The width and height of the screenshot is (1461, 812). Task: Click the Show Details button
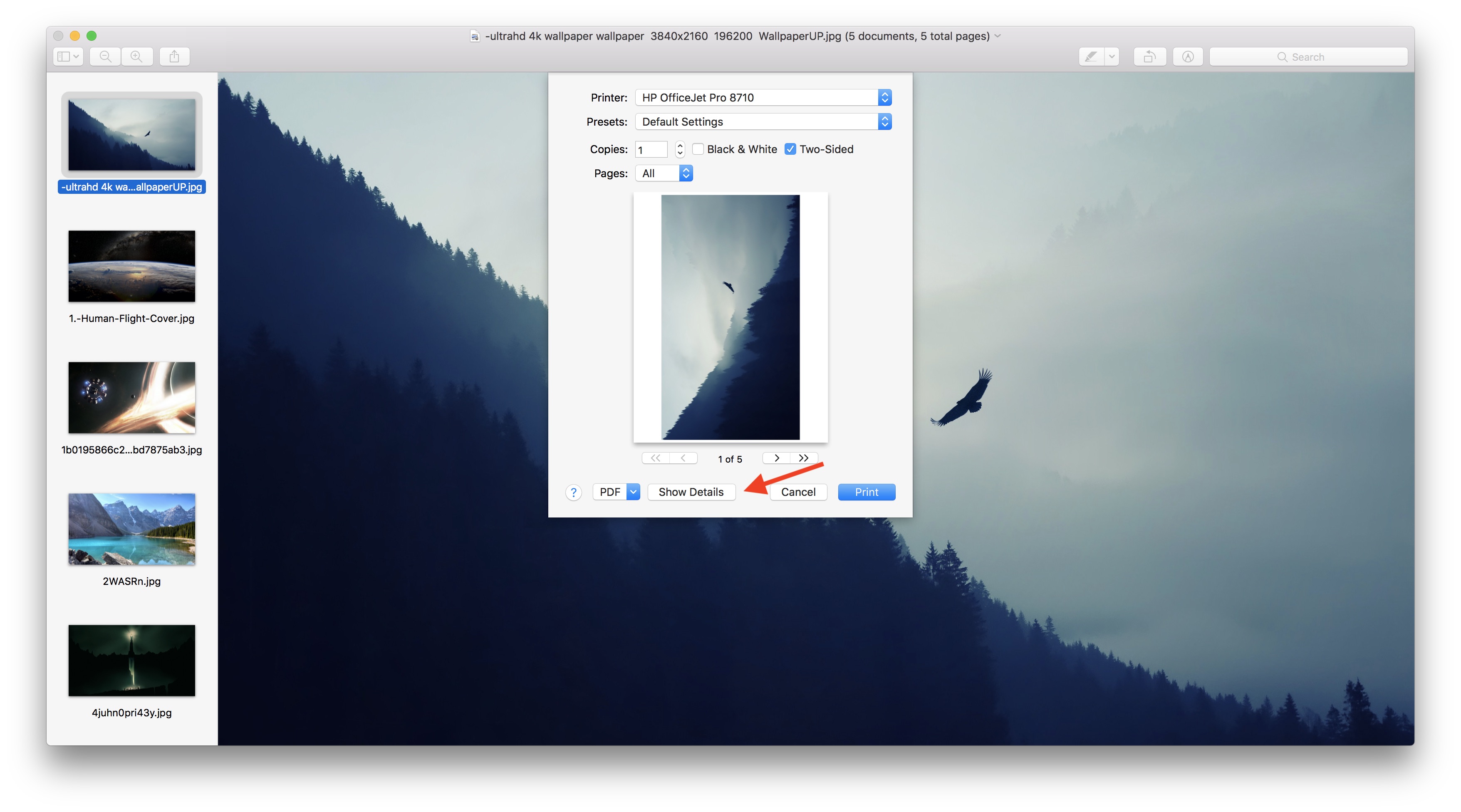click(x=691, y=492)
